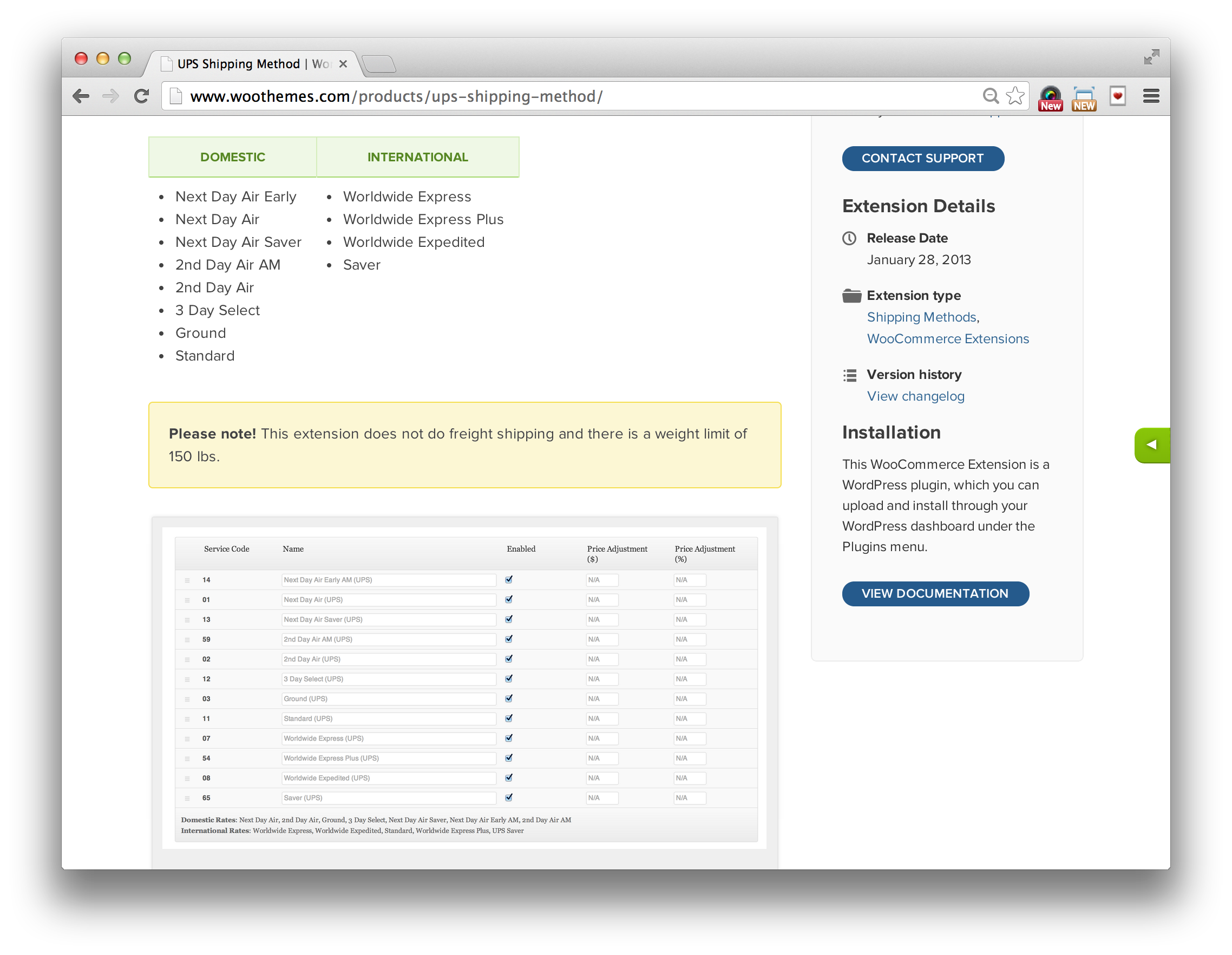Image resolution: width=1232 pixels, height=955 pixels.
Task: Open the screen capture extension marked NEW
Action: pyautogui.click(x=1084, y=98)
